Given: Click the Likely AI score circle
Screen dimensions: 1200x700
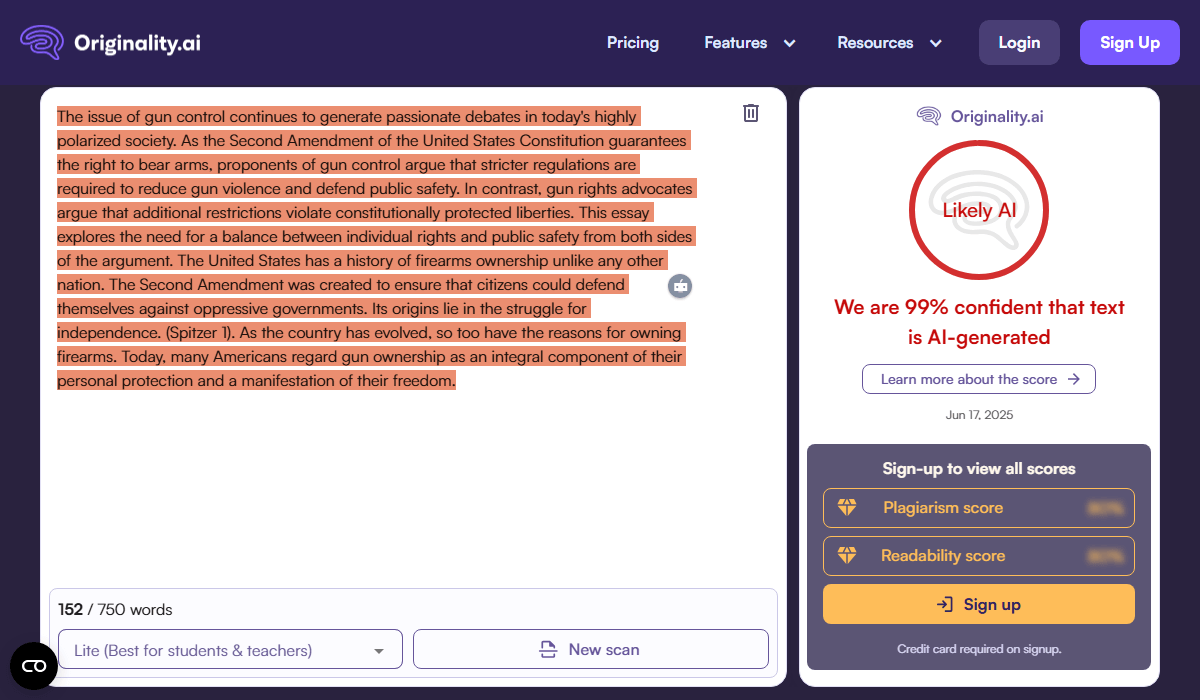Looking at the screenshot, I should pyautogui.click(x=979, y=210).
